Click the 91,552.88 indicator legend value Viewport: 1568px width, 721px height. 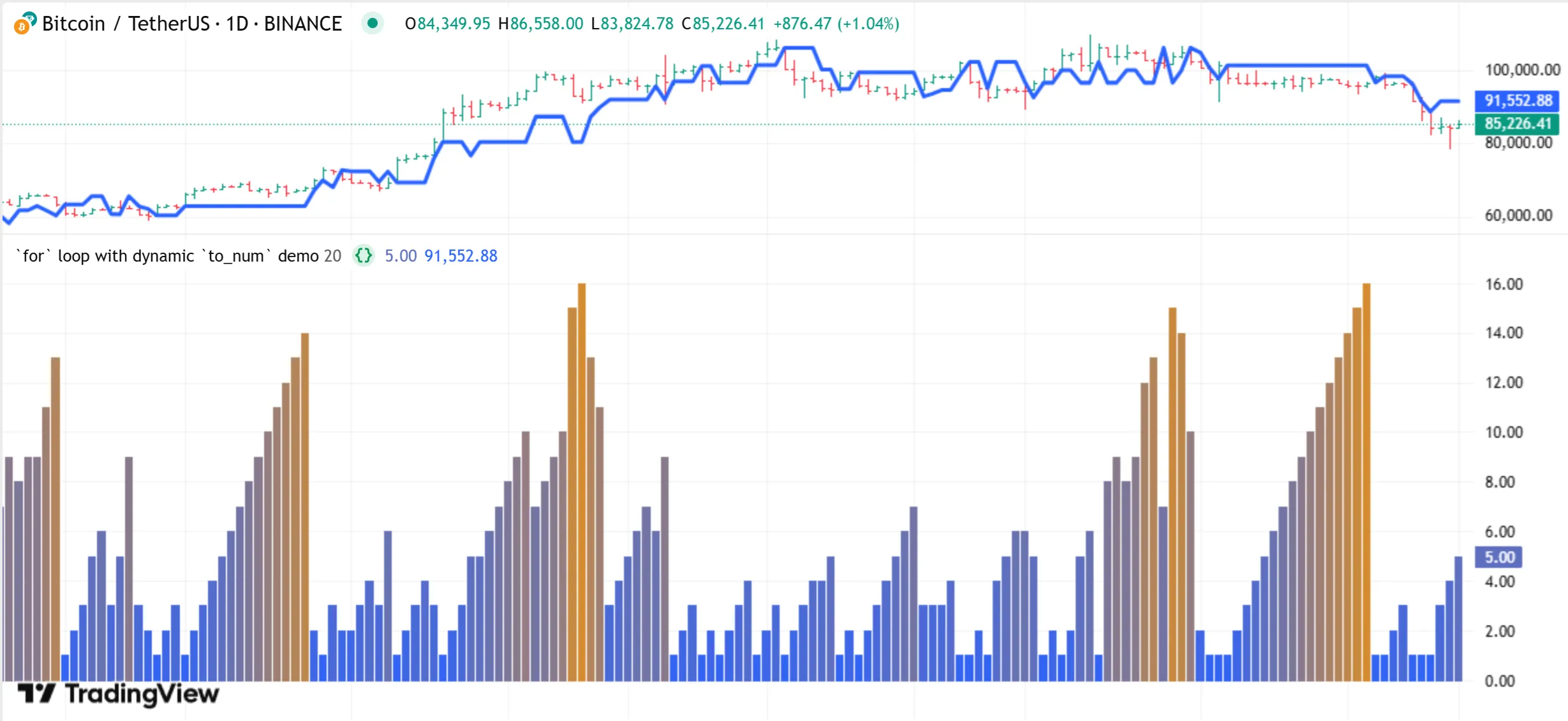(x=461, y=256)
